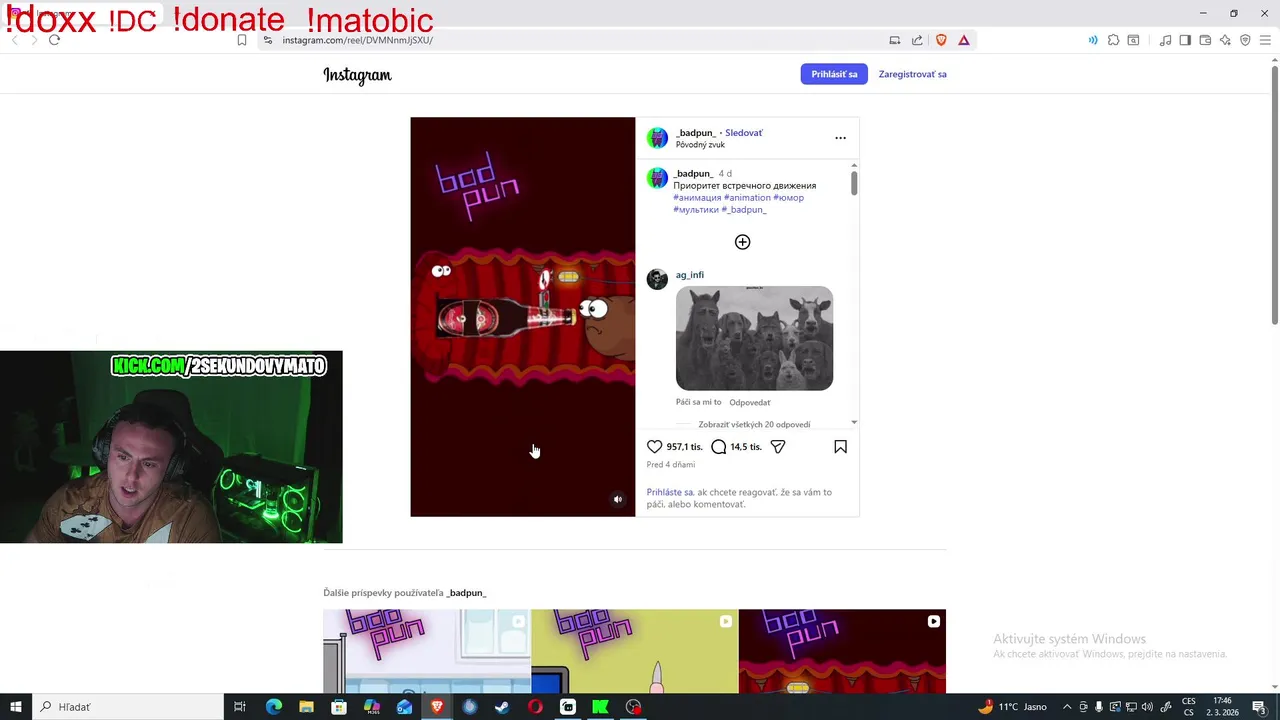Open the Opera taskbar icon
Viewport: 1280px width, 720px height.
point(535,707)
